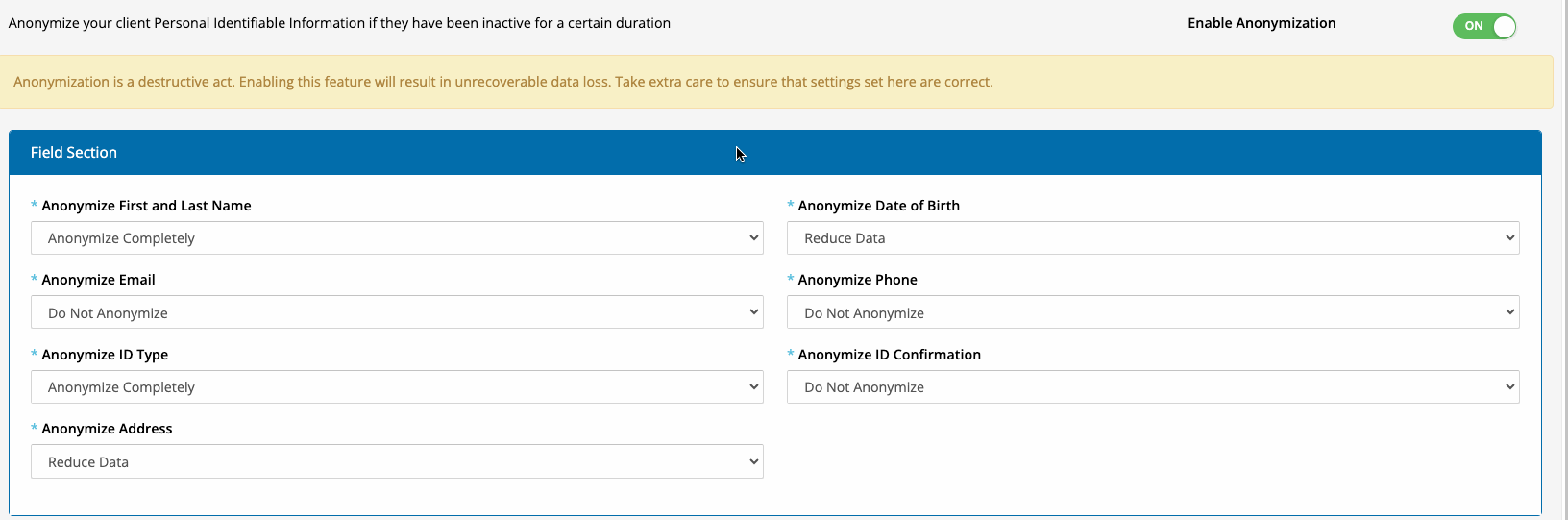The height and width of the screenshot is (520, 1568).
Task: Open the Anonymize First and Last Name dropdown
Action: click(x=397, y=238)
